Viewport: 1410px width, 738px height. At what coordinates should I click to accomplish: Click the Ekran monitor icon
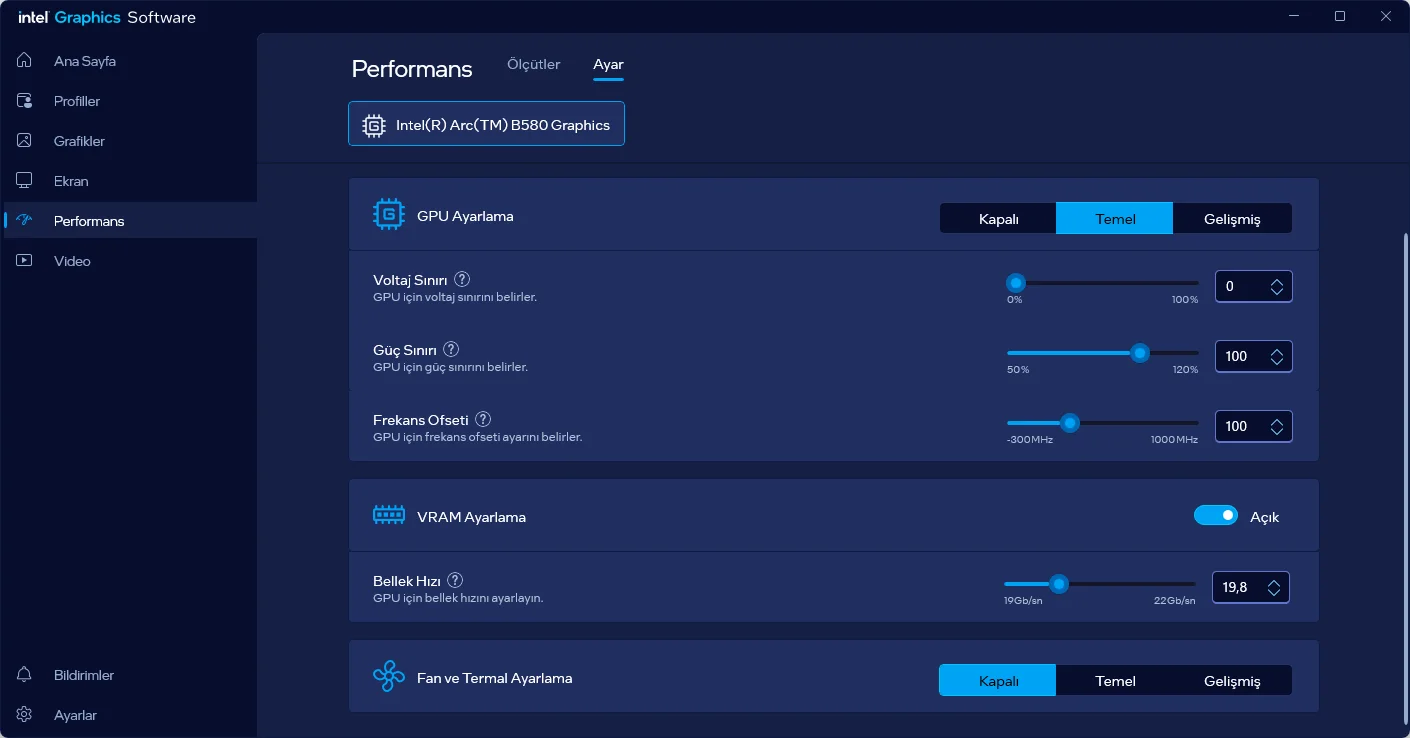[25, 181]
